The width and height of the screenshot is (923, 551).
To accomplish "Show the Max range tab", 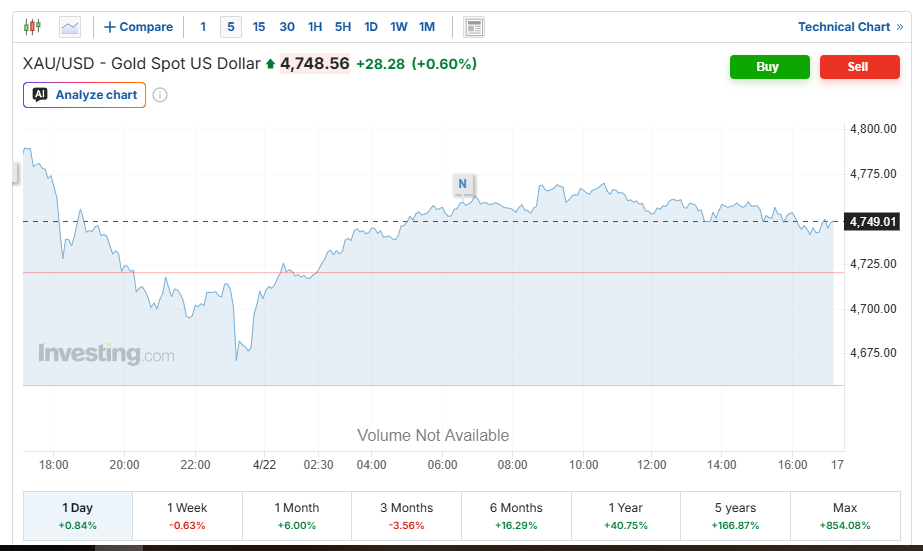I will pyautogui.click(x=844, y=516).
